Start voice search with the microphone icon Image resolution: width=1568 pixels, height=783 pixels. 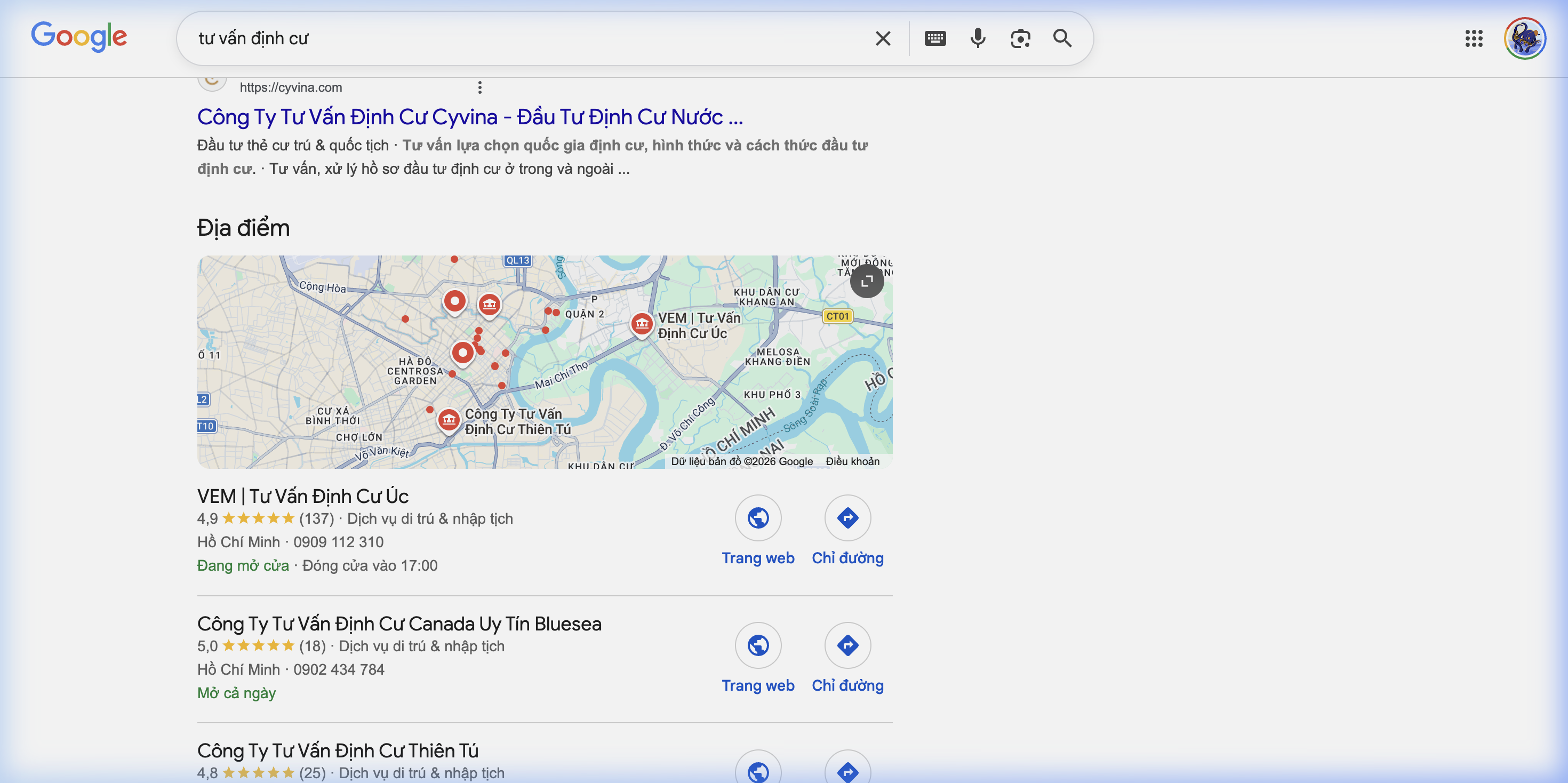point(978,38)
